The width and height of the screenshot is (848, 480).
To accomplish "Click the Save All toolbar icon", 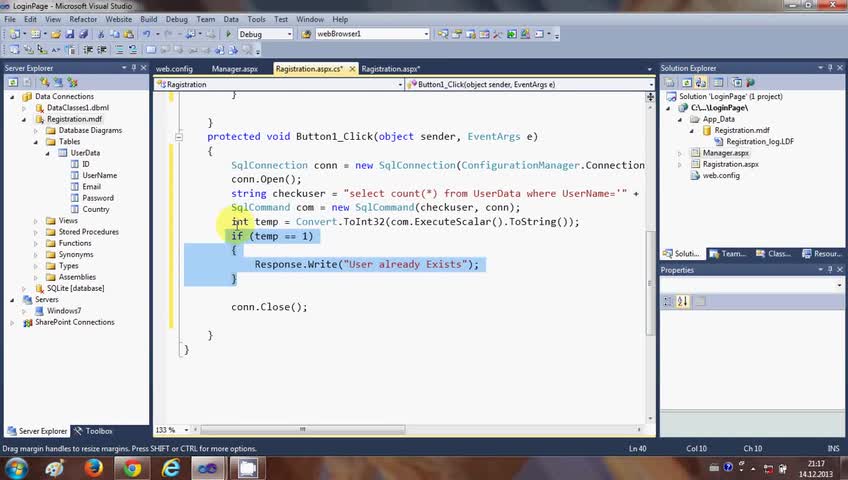I will tap(83, 34).
